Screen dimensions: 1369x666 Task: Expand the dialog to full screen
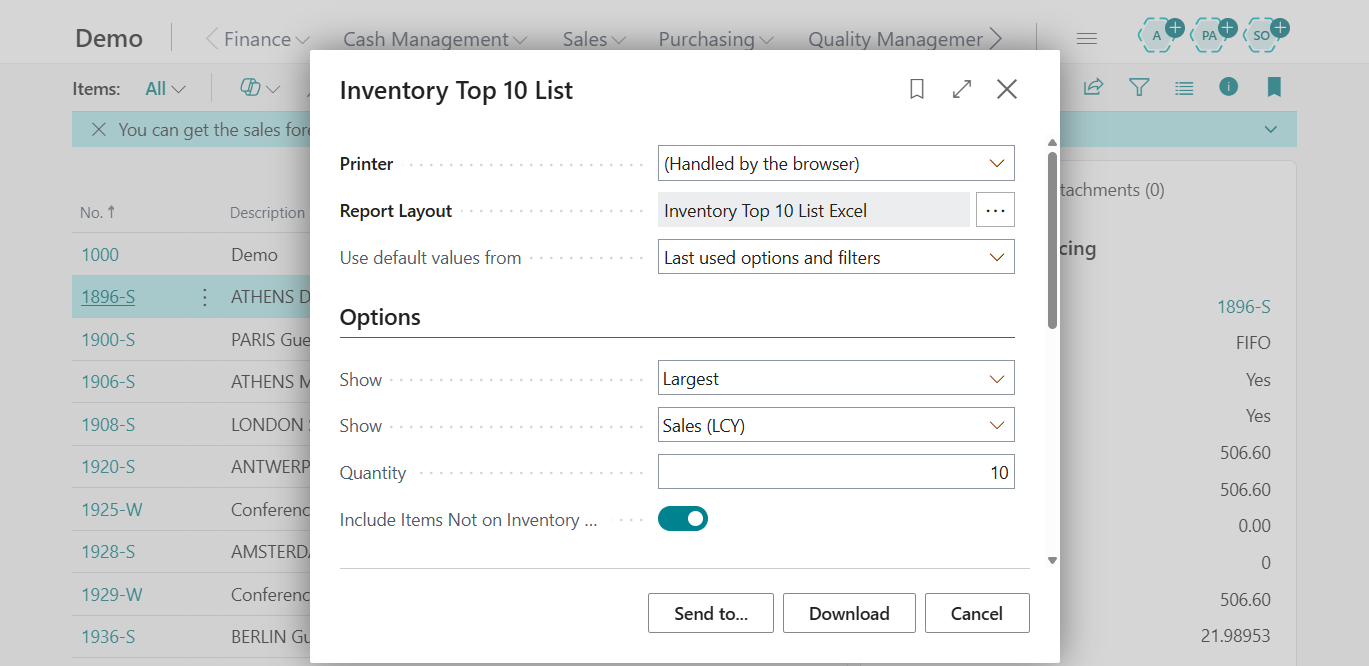click(x=961, y=89)
